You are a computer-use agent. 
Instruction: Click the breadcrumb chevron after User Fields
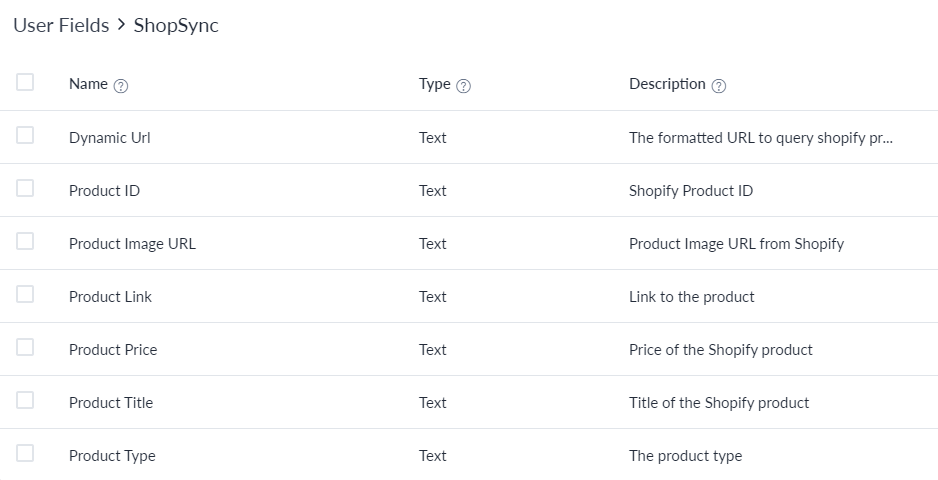tap(121, 25)
